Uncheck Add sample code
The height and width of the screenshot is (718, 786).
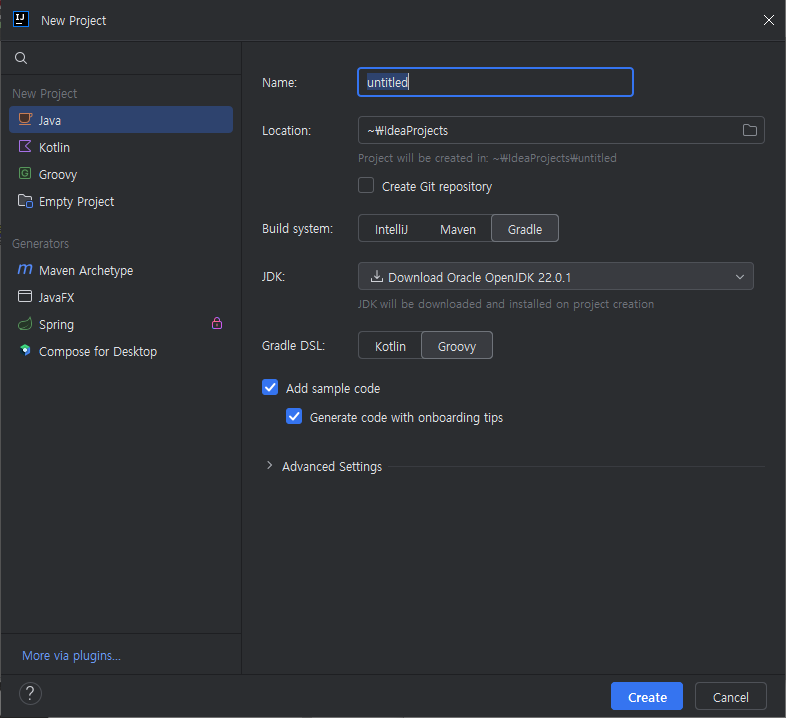[270, 387]
